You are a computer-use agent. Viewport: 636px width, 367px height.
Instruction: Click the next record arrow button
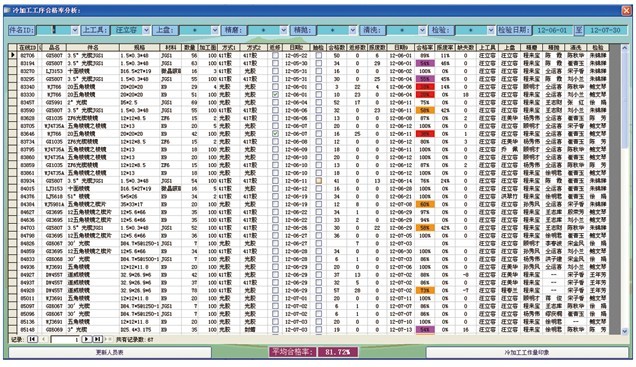click(86, 339)
